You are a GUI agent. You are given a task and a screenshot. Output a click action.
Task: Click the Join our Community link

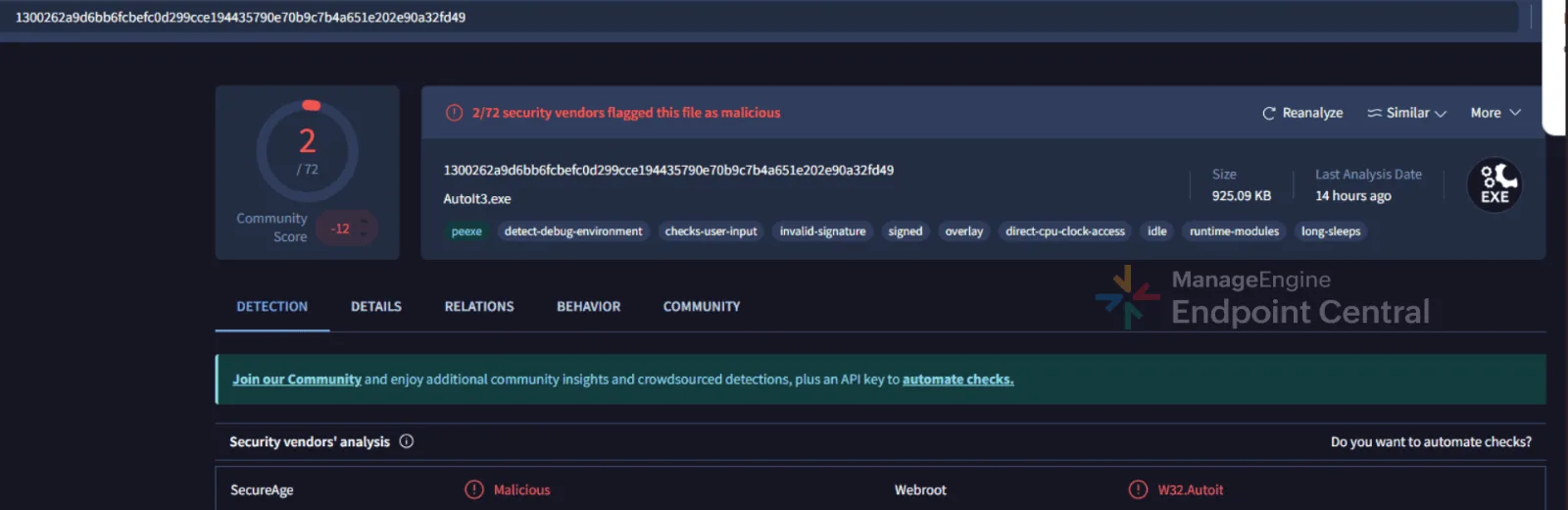point(297,380)
